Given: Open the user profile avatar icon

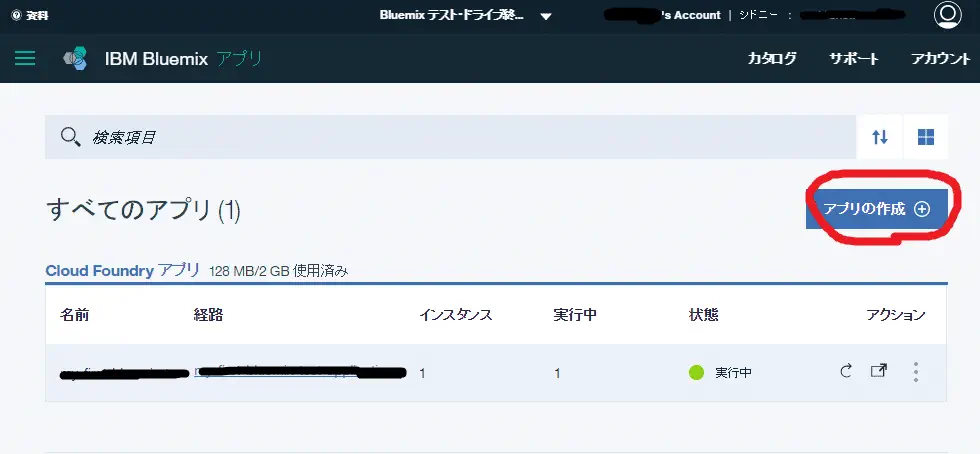Looking at the screenshot, I should point(946,15).
